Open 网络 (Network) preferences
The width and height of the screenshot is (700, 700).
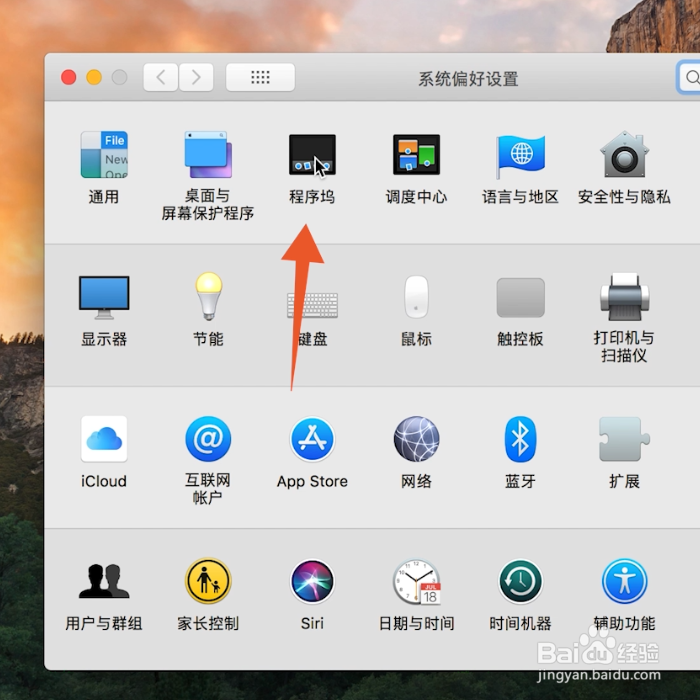tap(416, 439)
